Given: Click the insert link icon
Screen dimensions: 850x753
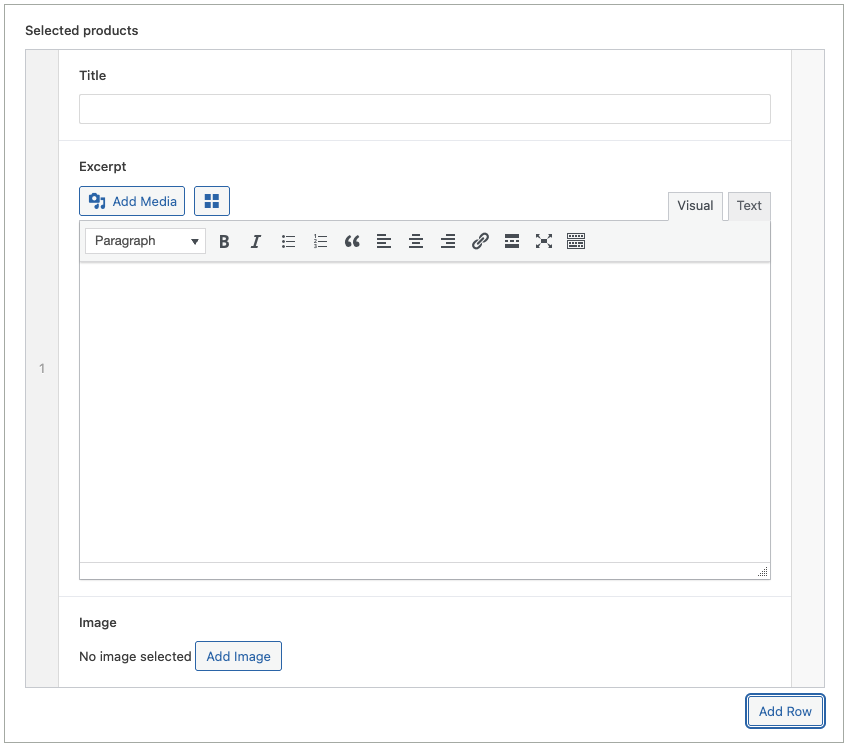Looking at the screenshot, I should 480,241.
